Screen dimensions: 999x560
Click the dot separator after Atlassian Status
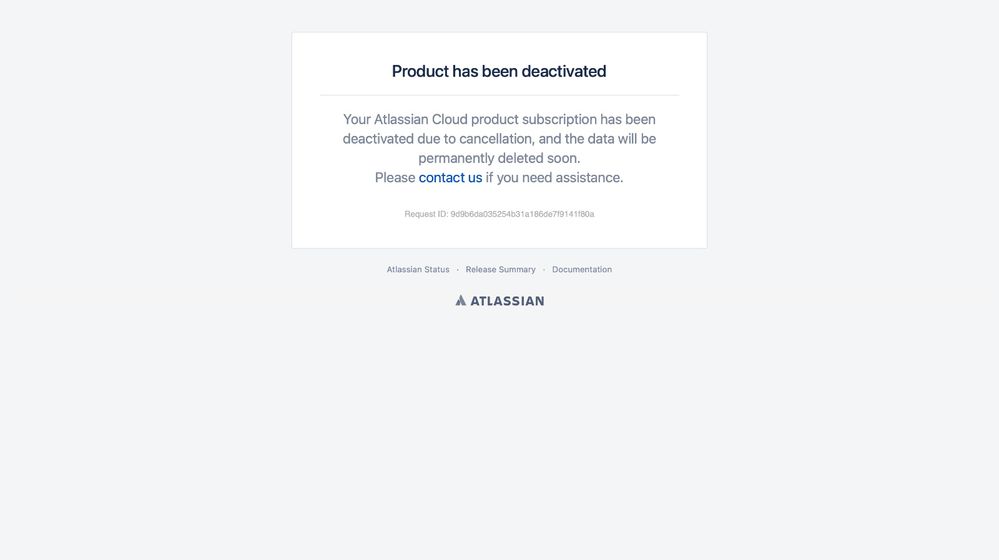pos(457,270)
